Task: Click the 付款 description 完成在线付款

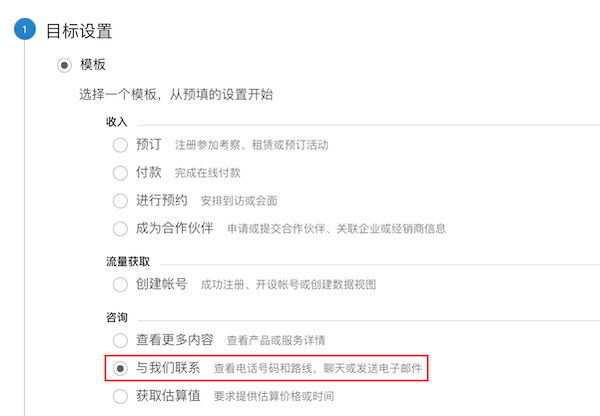Action: point(208,173)
